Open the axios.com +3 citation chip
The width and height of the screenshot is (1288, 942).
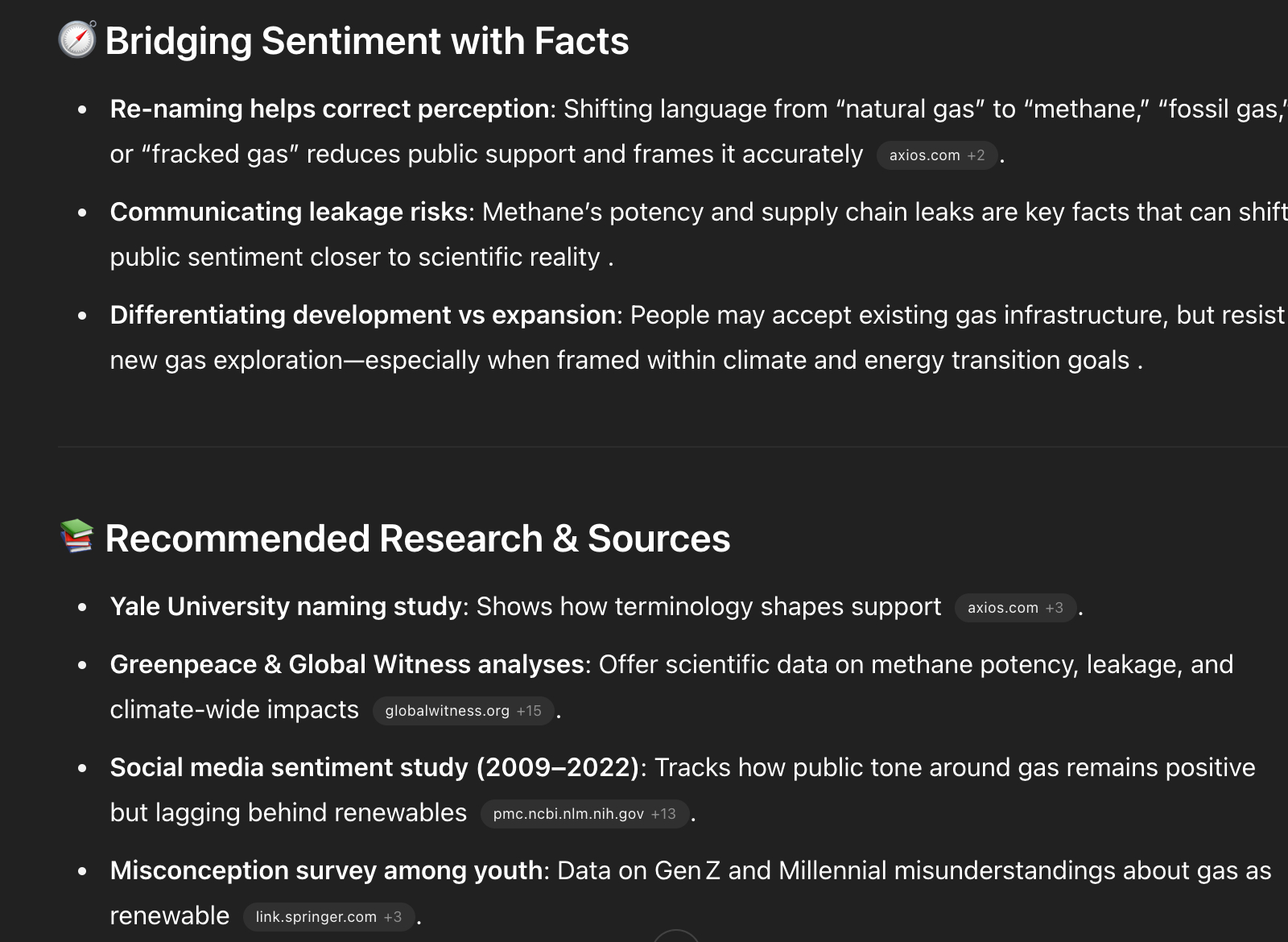pos(1014,608)
